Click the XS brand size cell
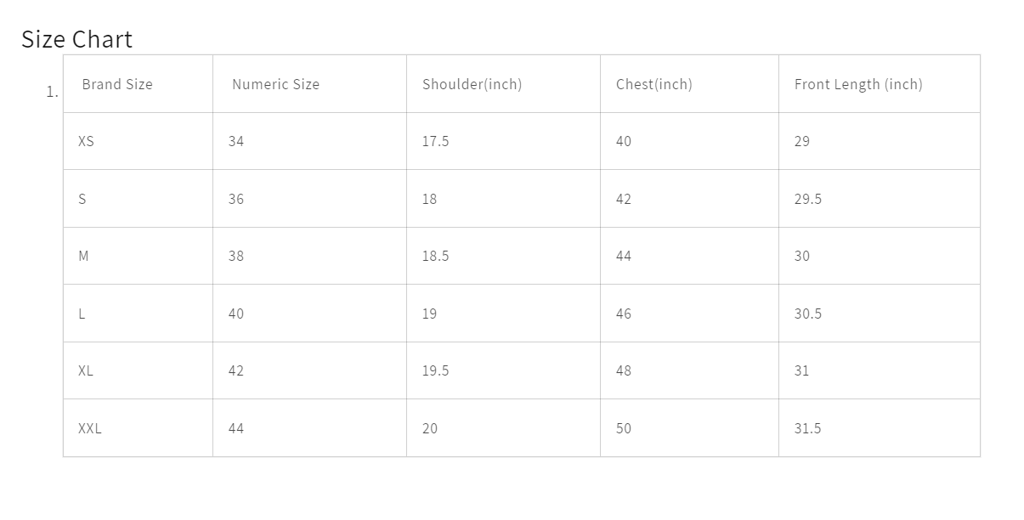1024x520 pixels. (86, 141)
